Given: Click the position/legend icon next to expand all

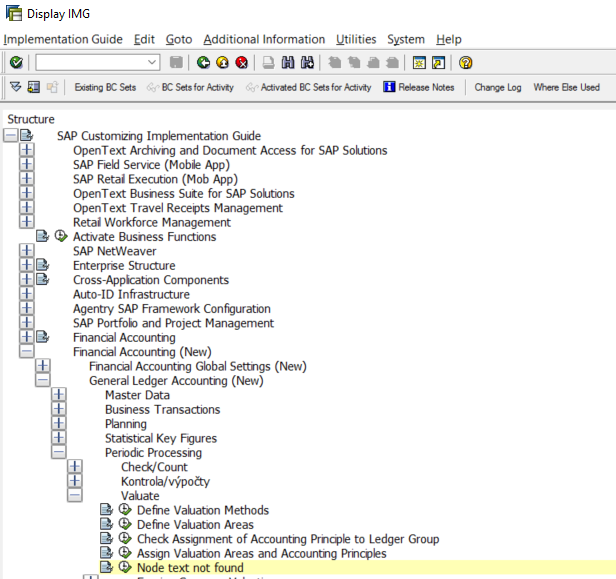Looking at the screenshot, I should pyautogui.click(x=34, y=87).
